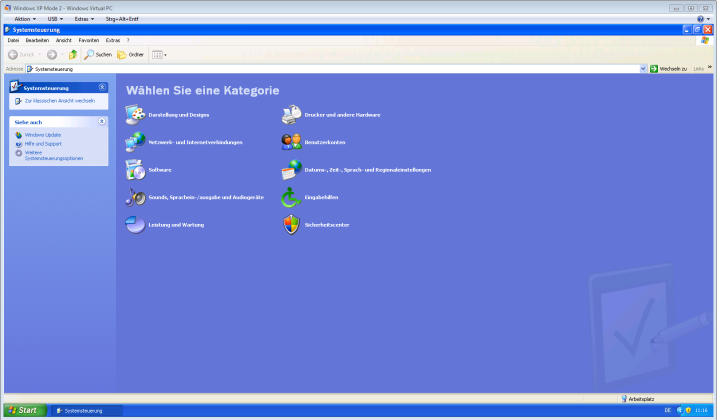Open the Ansicht menu
The height and width of the screenshot is (420, 717).
coord(64,41)
